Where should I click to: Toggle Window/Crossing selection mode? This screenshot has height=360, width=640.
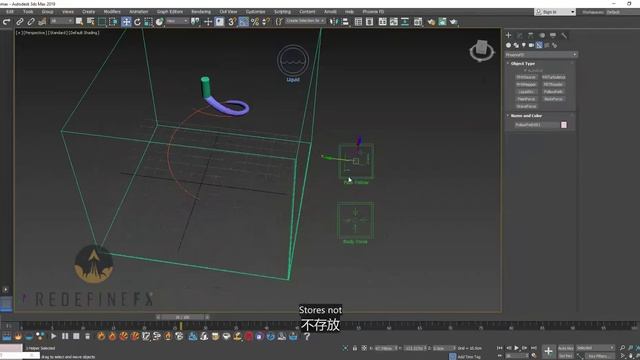tap(113, 22)
